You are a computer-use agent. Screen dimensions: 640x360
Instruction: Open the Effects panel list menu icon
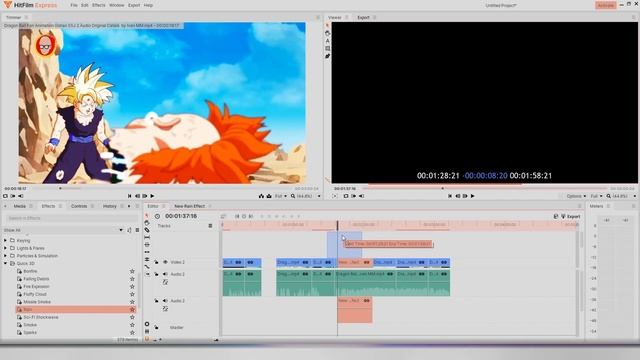pos(137,230)
